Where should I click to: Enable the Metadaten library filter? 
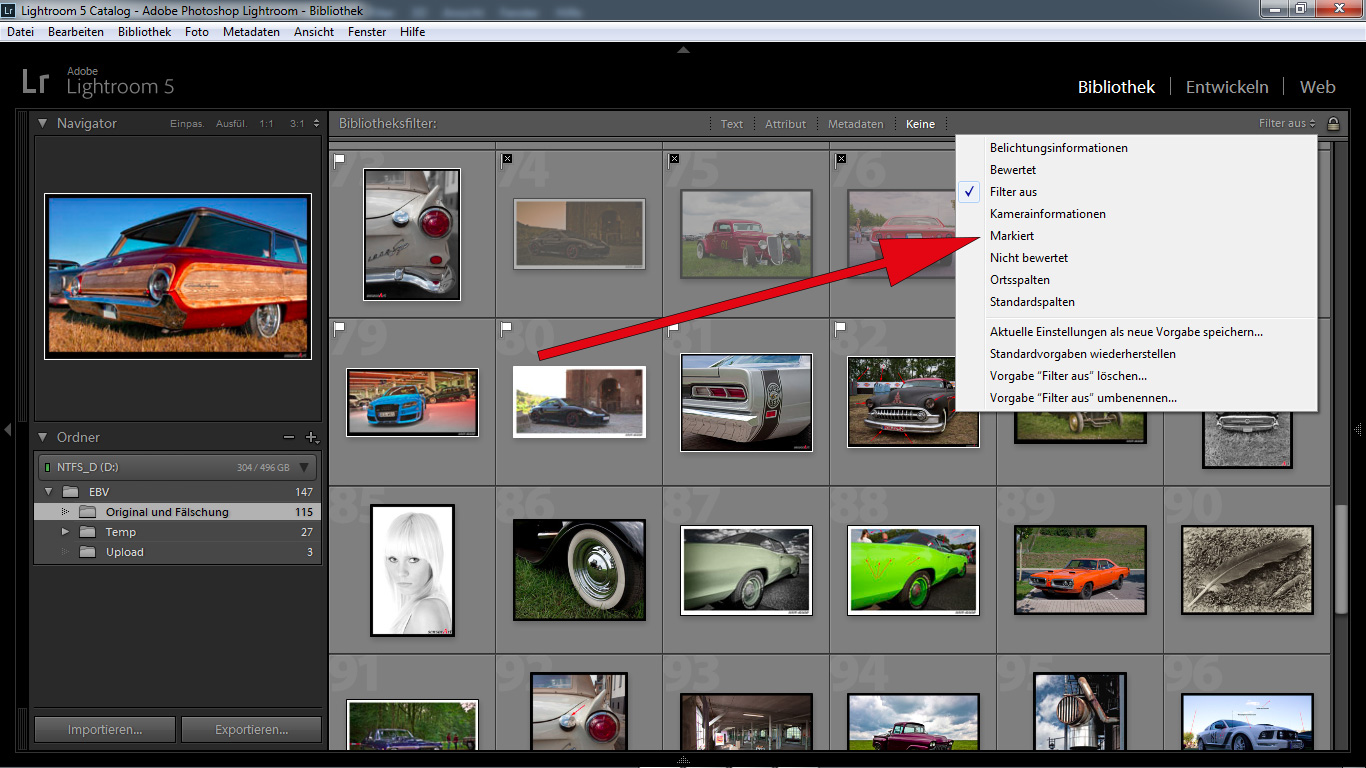click(x=856, y=124)
